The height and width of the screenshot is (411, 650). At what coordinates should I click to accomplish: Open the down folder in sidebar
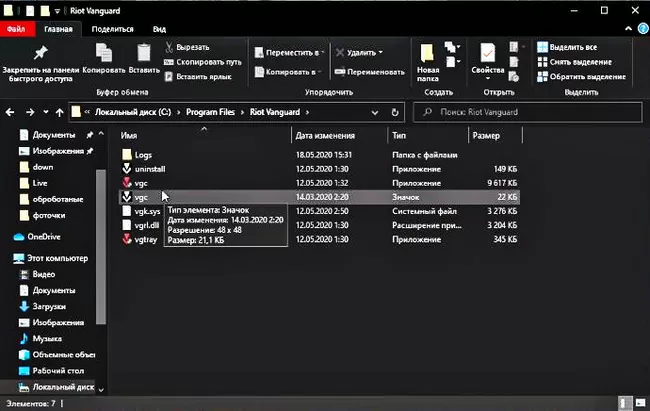(43, 167)
